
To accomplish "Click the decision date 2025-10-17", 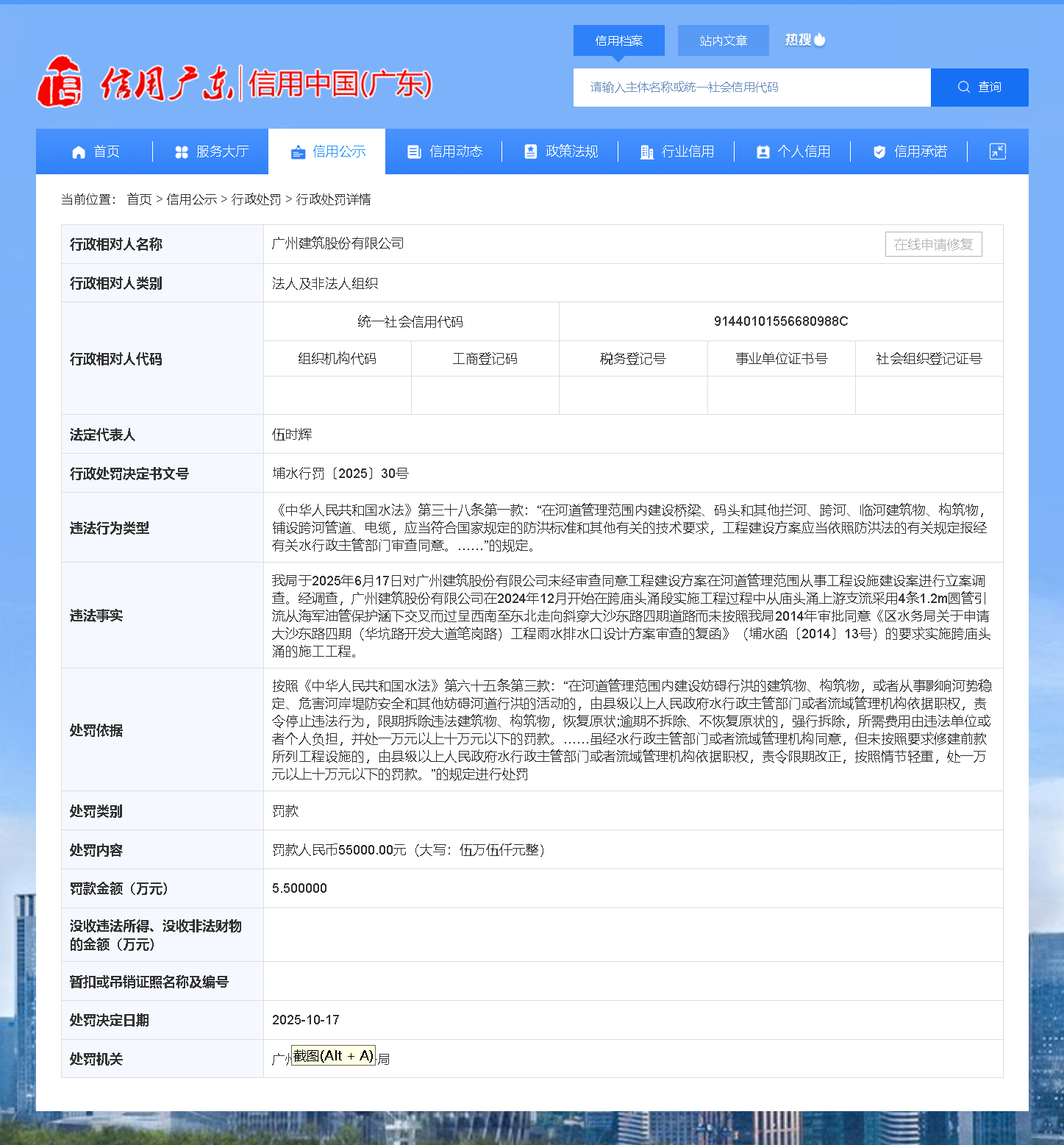I will click(306, 1020).
